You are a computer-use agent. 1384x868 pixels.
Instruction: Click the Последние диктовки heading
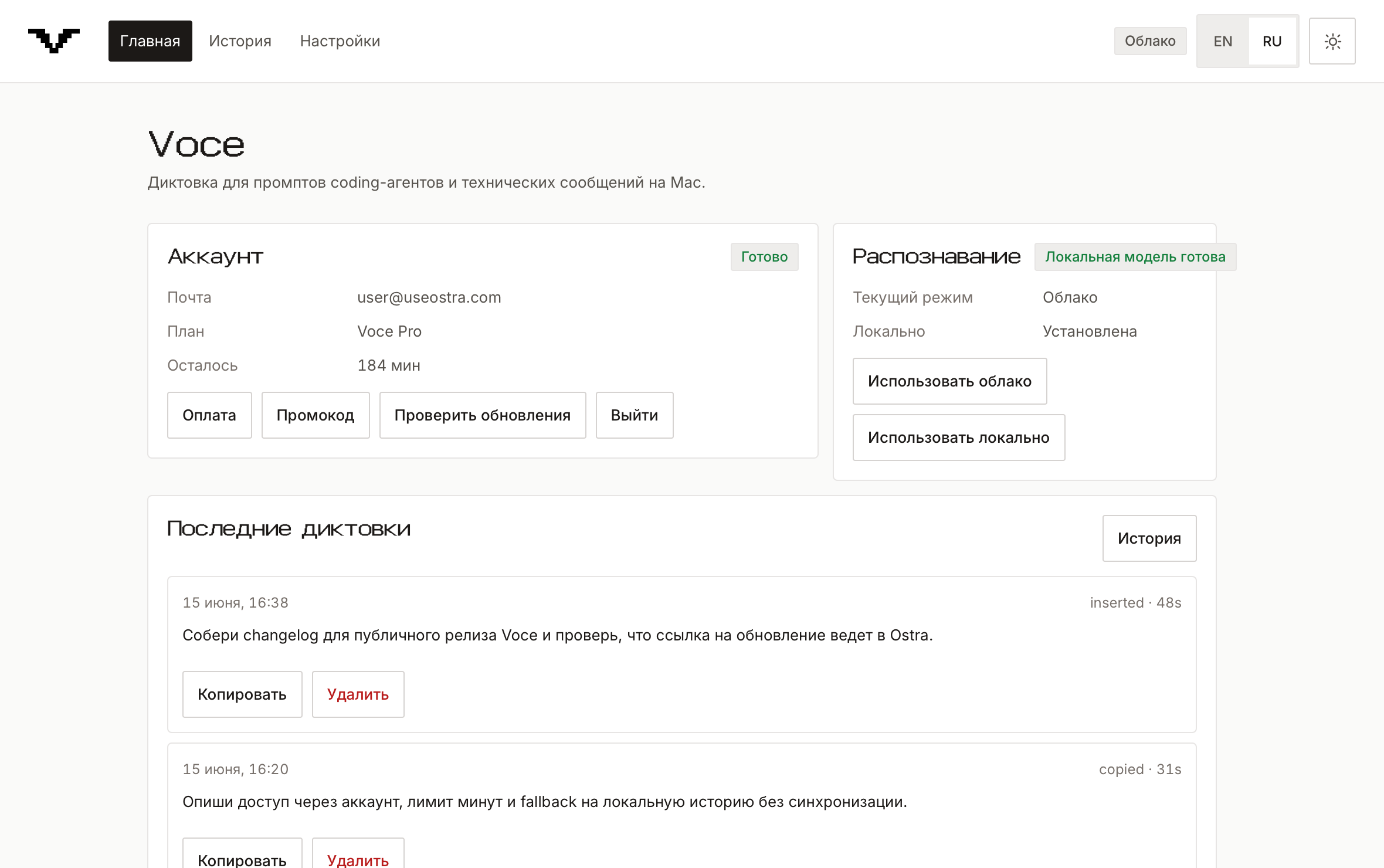(x=289, y=529)
